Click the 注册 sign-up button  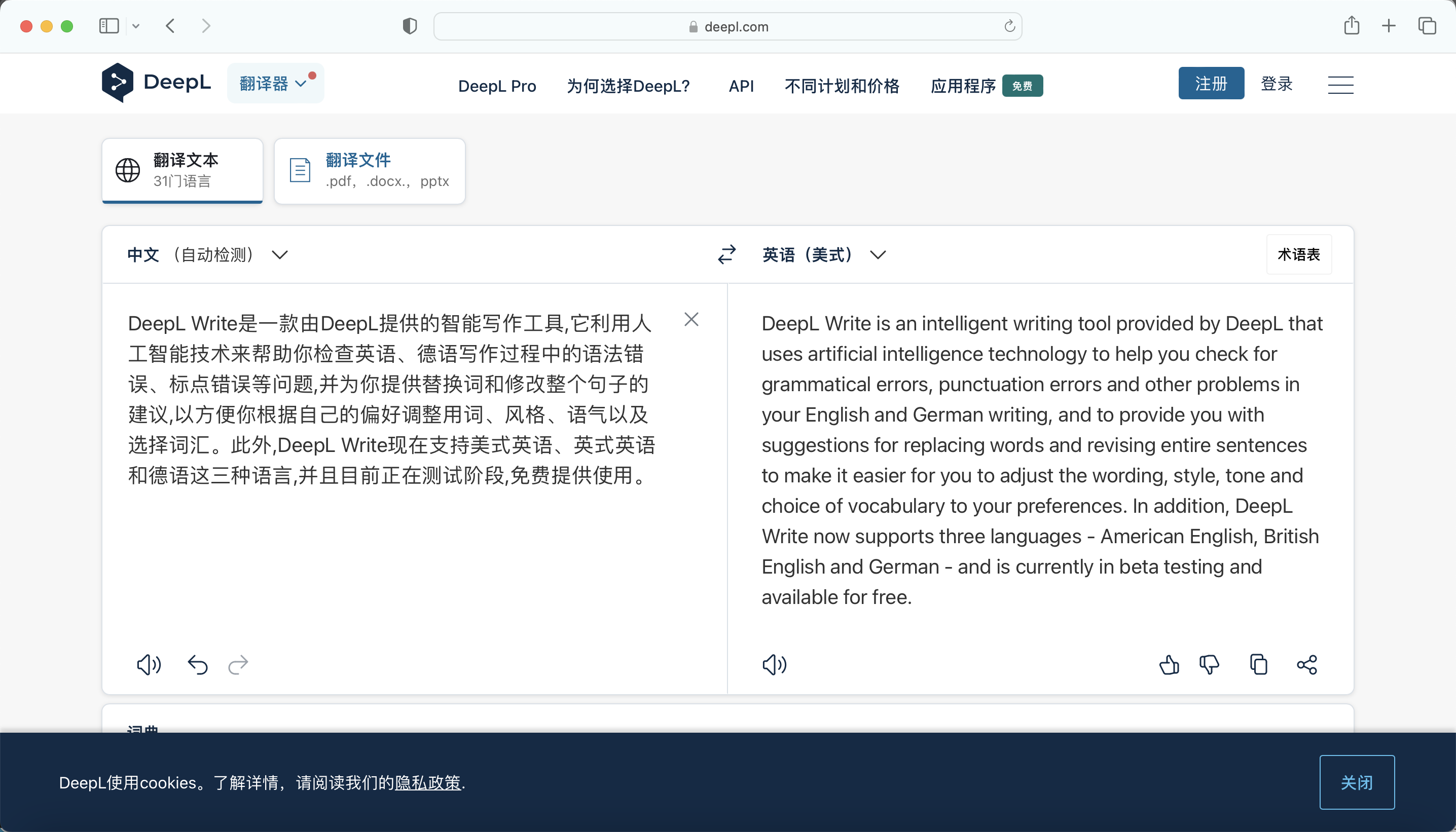coord(1211,84)
